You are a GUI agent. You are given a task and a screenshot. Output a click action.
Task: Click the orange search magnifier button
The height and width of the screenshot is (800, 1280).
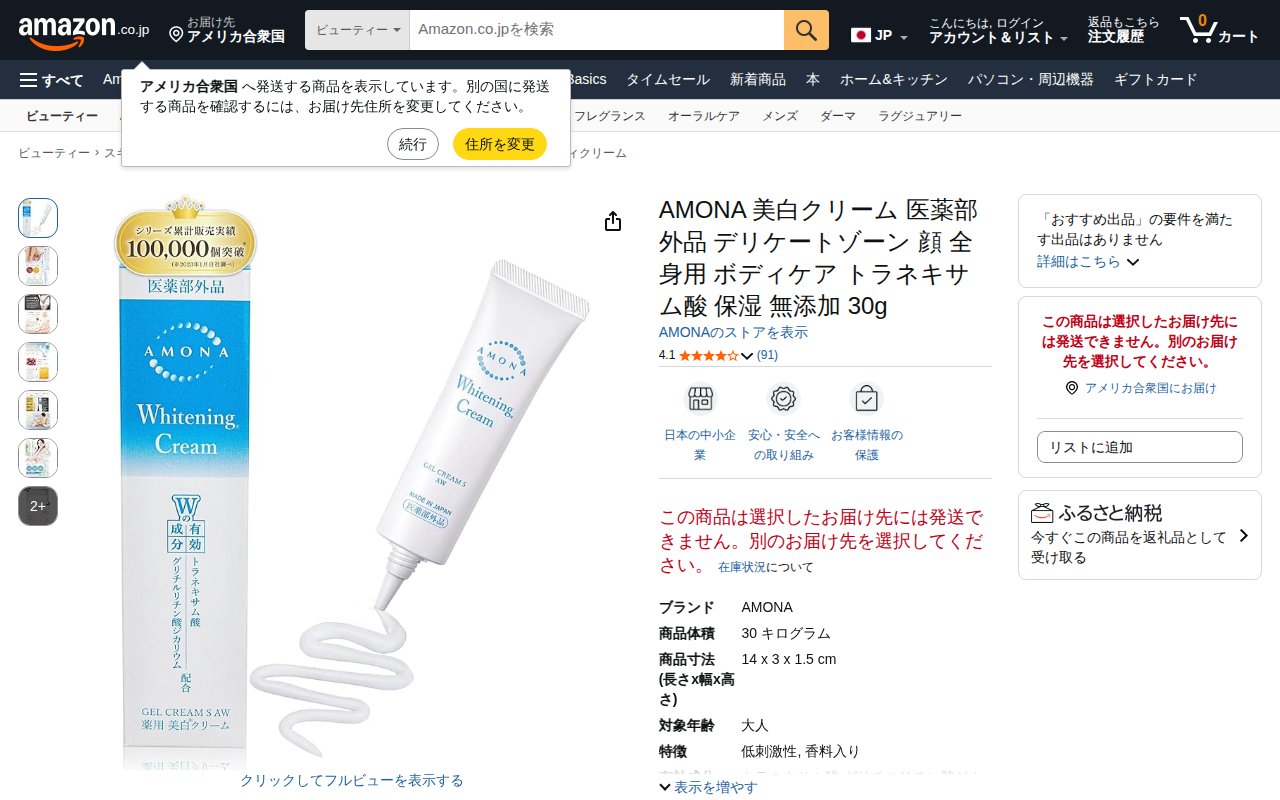tap(806, 30)
